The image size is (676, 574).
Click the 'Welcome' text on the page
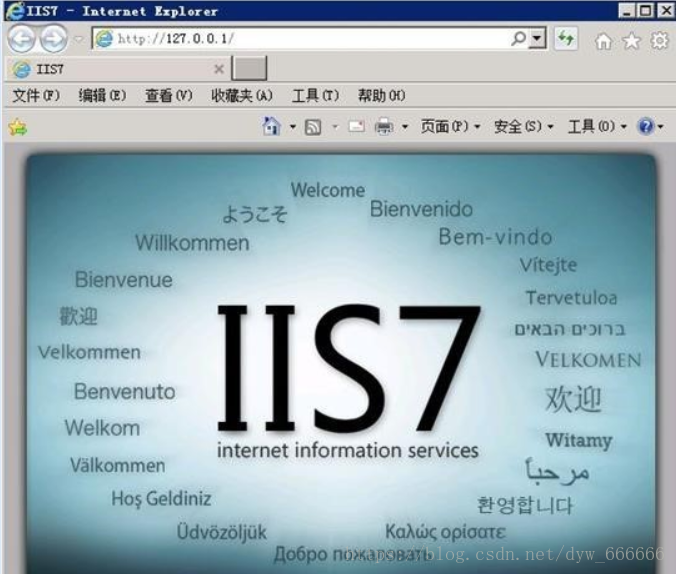tap(328, 190)
